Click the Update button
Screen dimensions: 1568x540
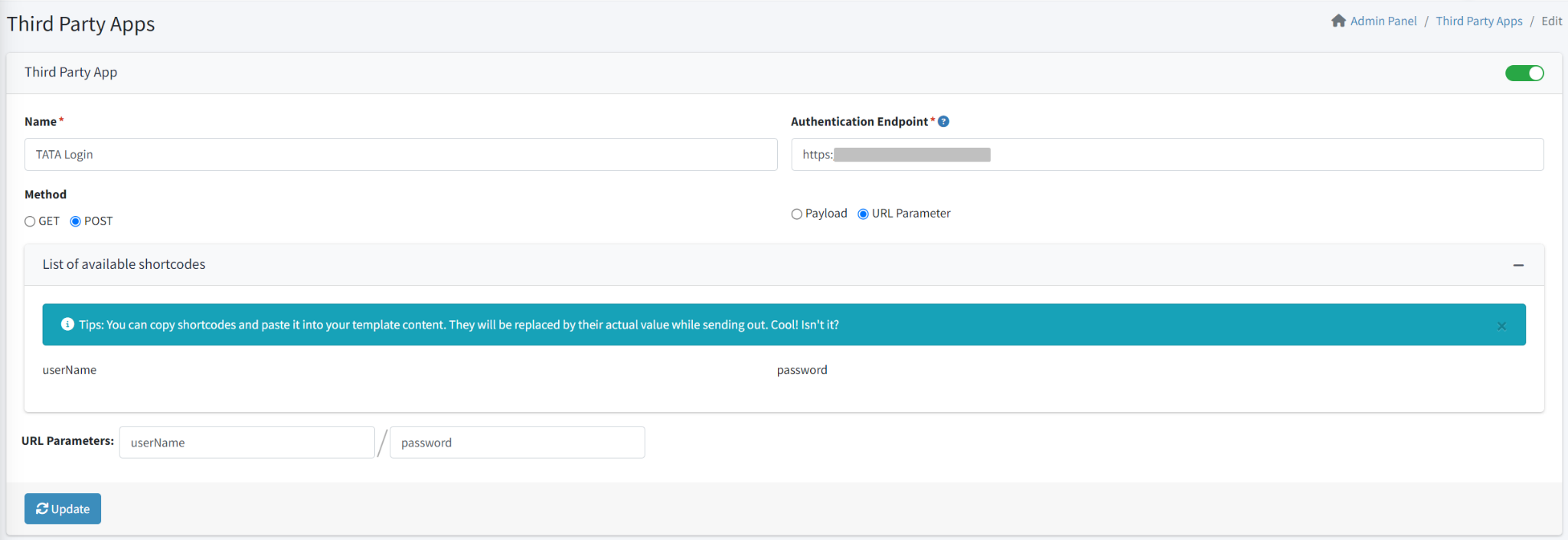pyautogui.click(x=63, y=509)
